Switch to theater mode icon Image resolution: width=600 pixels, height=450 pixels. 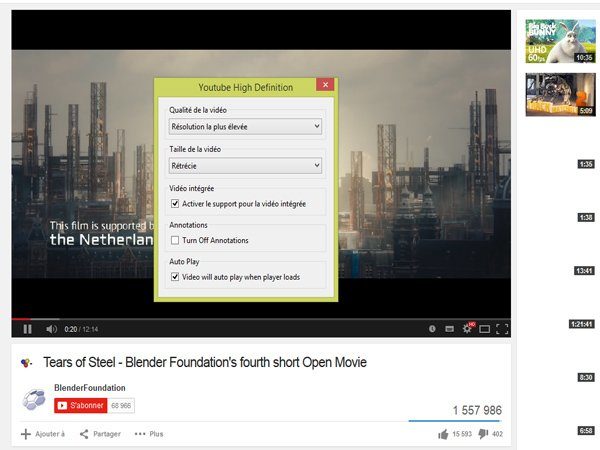click(484, 329)
